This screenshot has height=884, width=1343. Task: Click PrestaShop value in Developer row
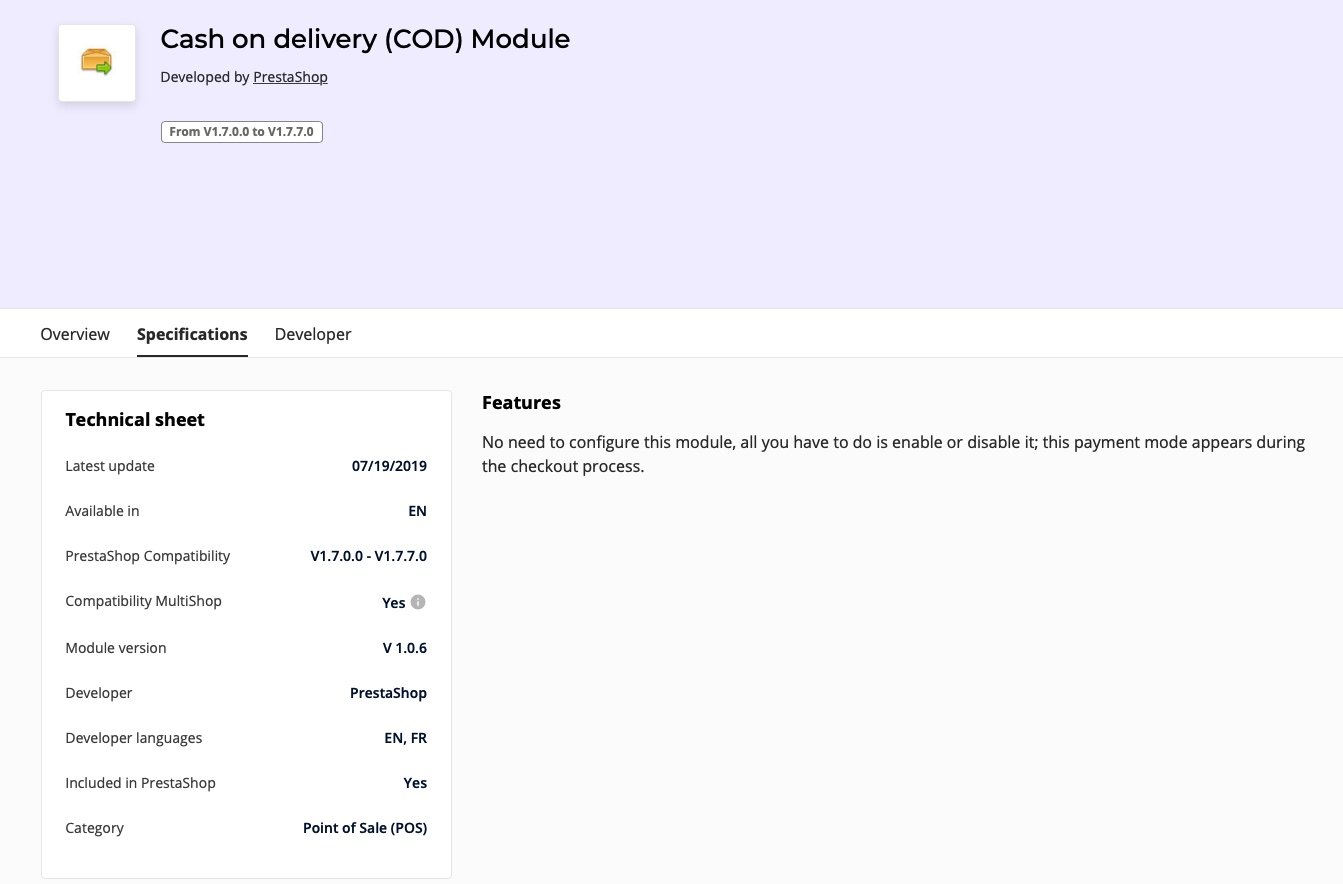(388, 693)
